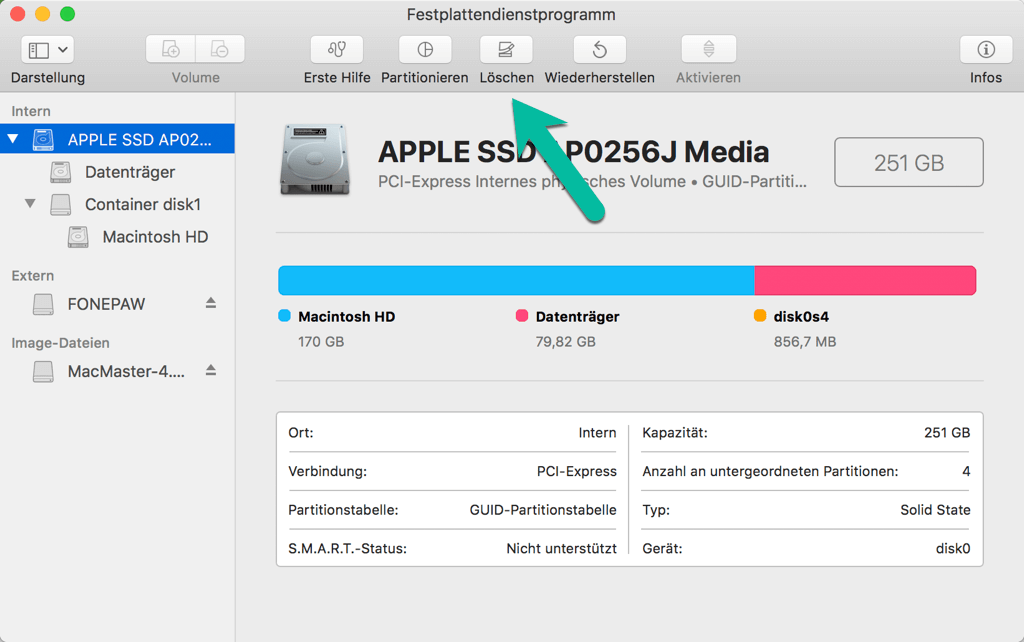Click the disk0s4 legend label
1024x642 pixels.
pos(801,317)
